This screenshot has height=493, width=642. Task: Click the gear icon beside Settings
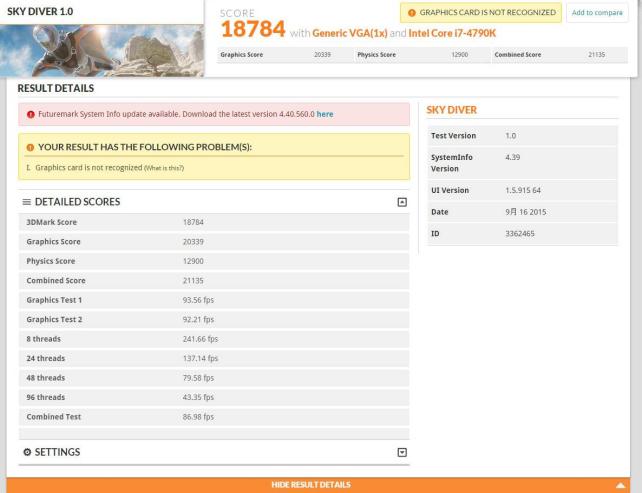point(27,452)
